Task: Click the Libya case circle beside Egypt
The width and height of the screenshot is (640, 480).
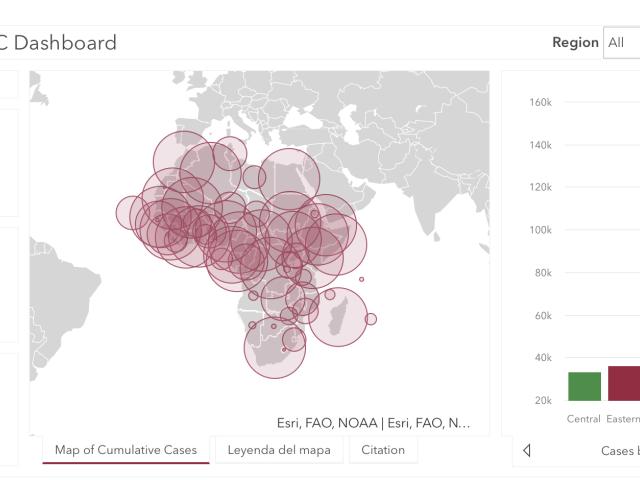Action: (x=254, y=177)
